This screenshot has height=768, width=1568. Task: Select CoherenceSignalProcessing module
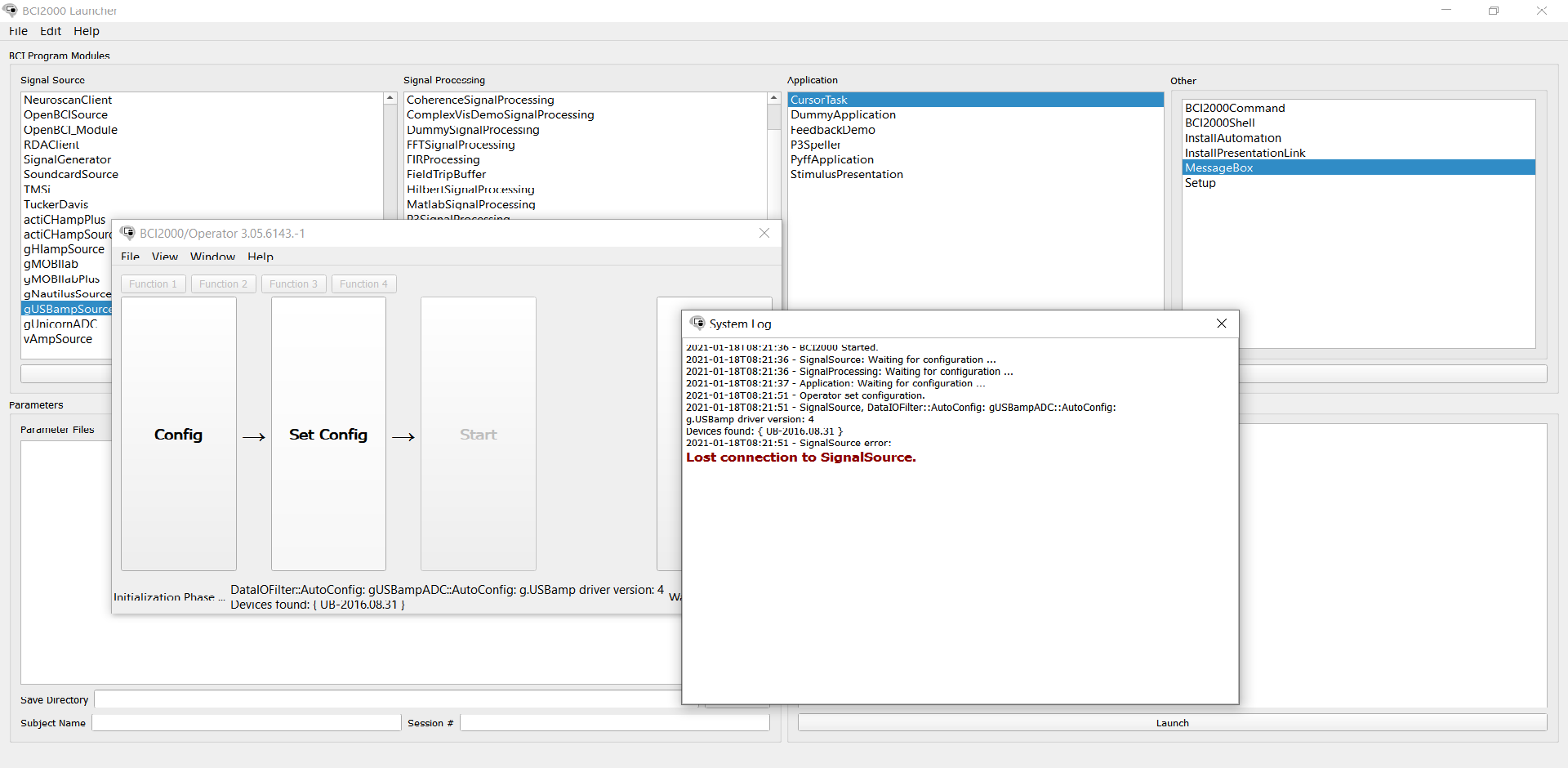480,100
